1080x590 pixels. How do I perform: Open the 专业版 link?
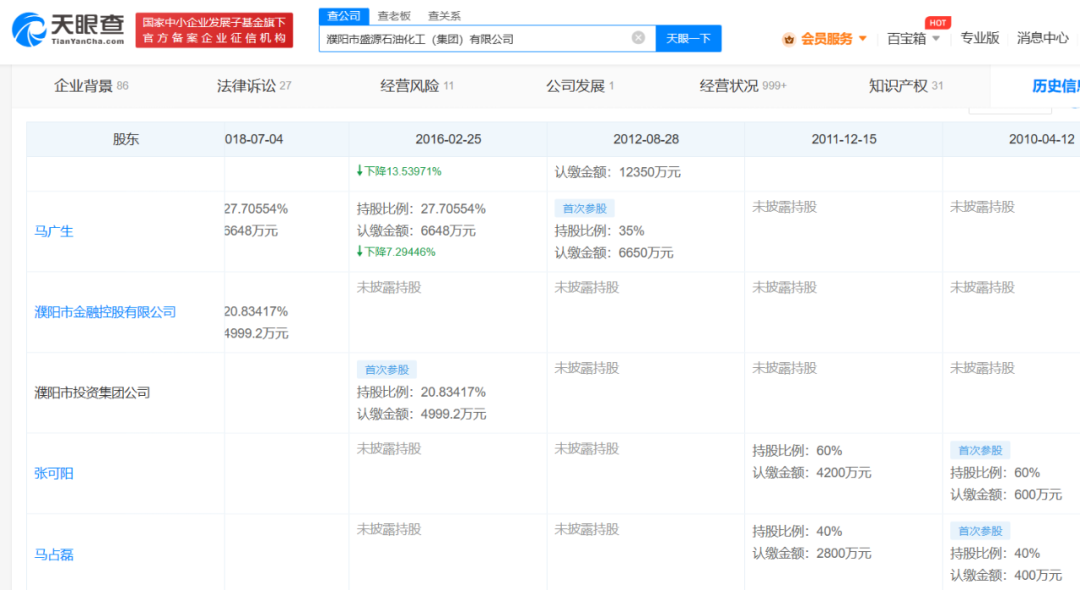click(x=979, y=39)
